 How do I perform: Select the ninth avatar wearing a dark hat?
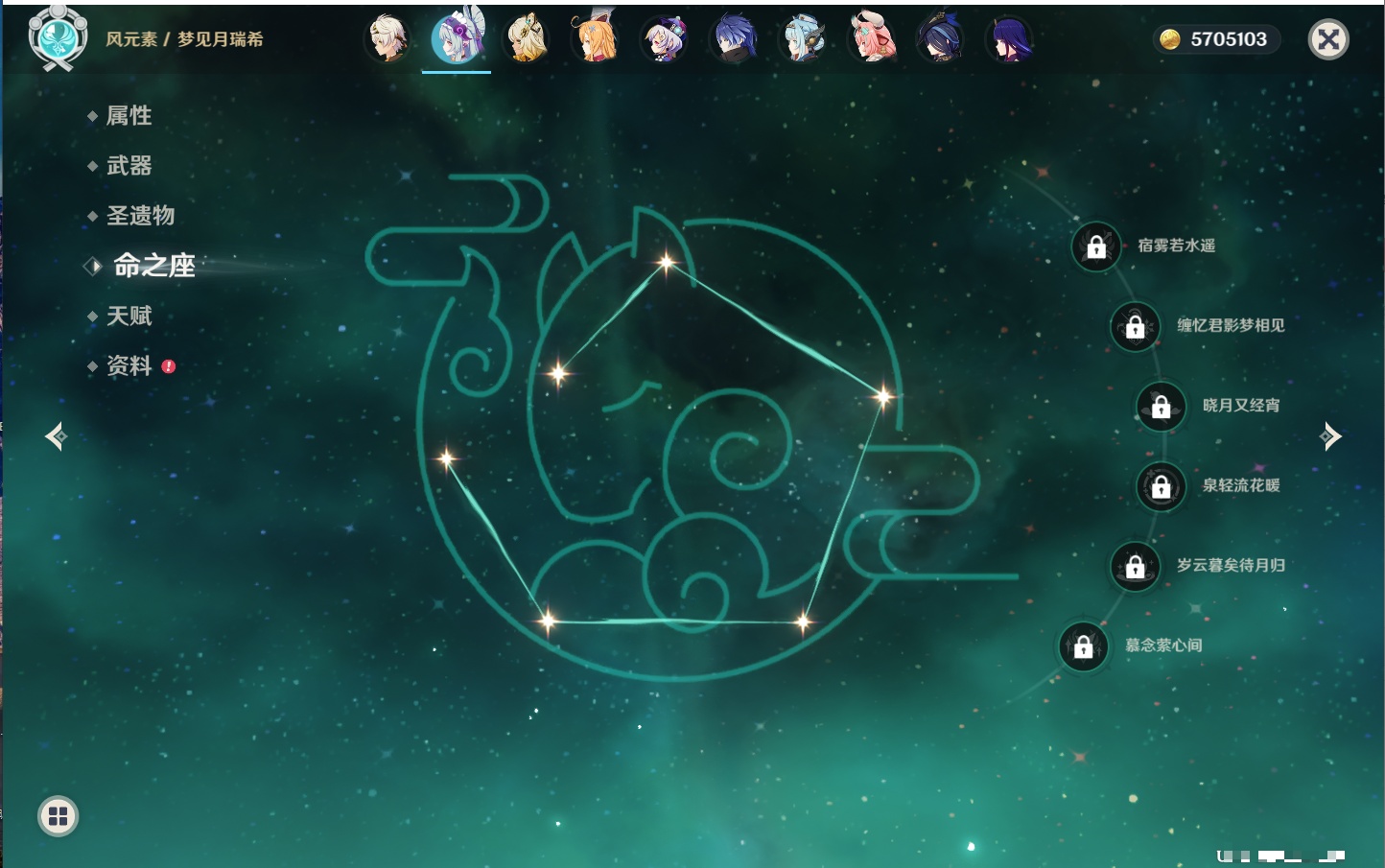941,39
